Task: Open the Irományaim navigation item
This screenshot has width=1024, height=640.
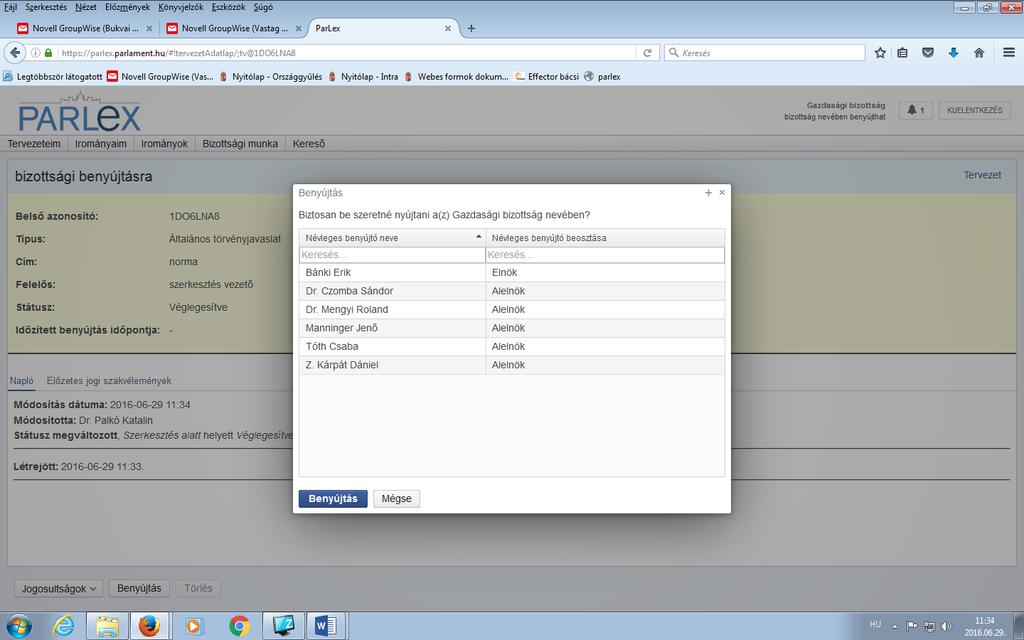Action: tap(101, 144)
